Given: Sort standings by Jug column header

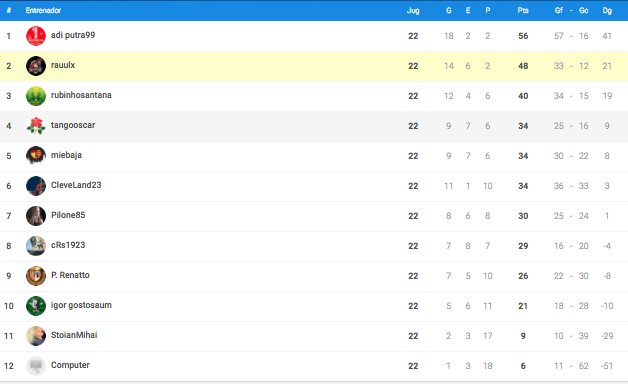Looking at the screenshot, I should coord(413,11).
